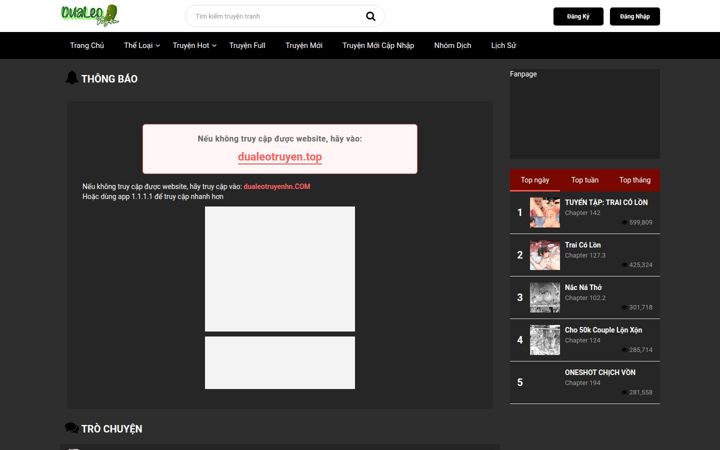Open Chapter 127.3 link
The width and height of the screenshot is (720, 450).
[x=585, y=255]
